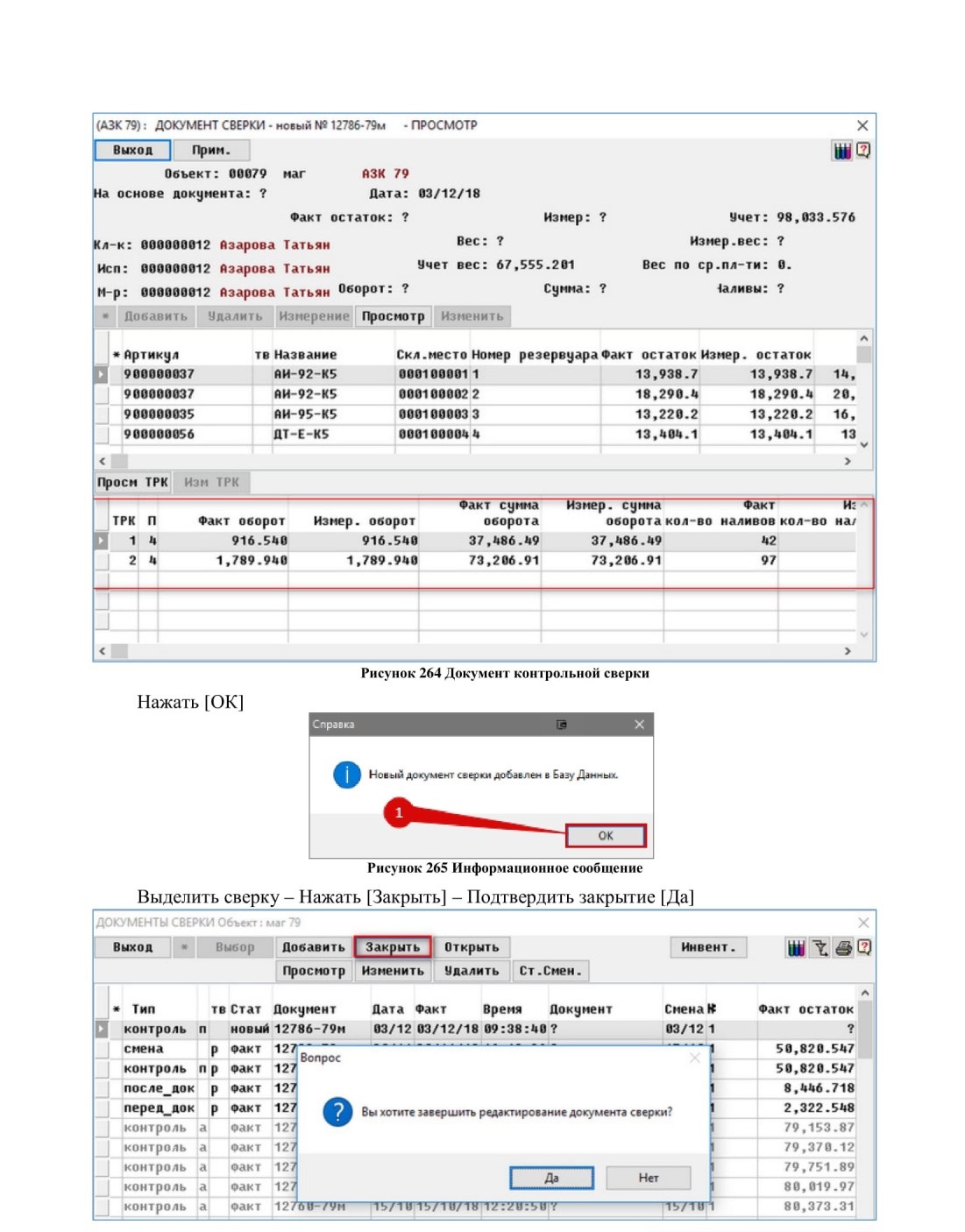The image size is (965, 1232).
Task: Click Да in the Вопрос dialog
Action: 551,1178
